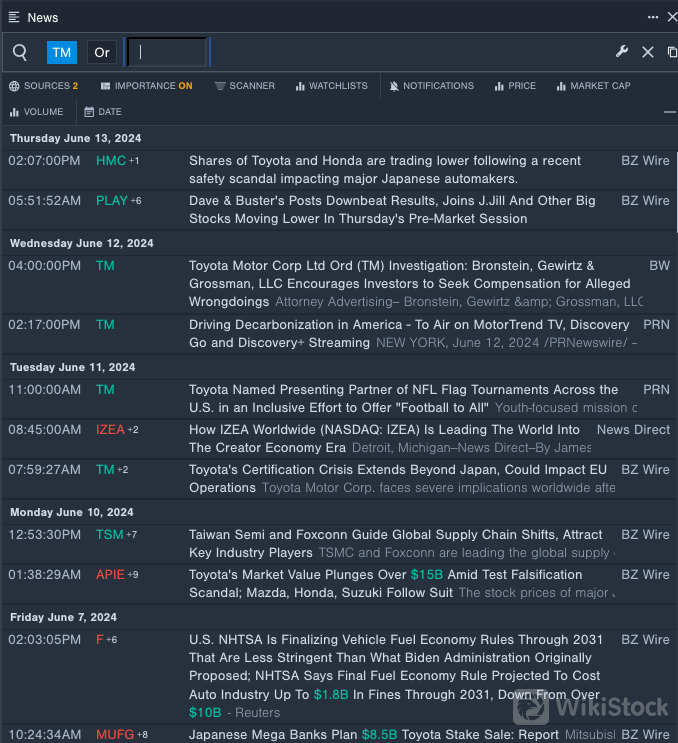678x743 pixels.
Task: Click into the ticker search input field
Action: 167,52
